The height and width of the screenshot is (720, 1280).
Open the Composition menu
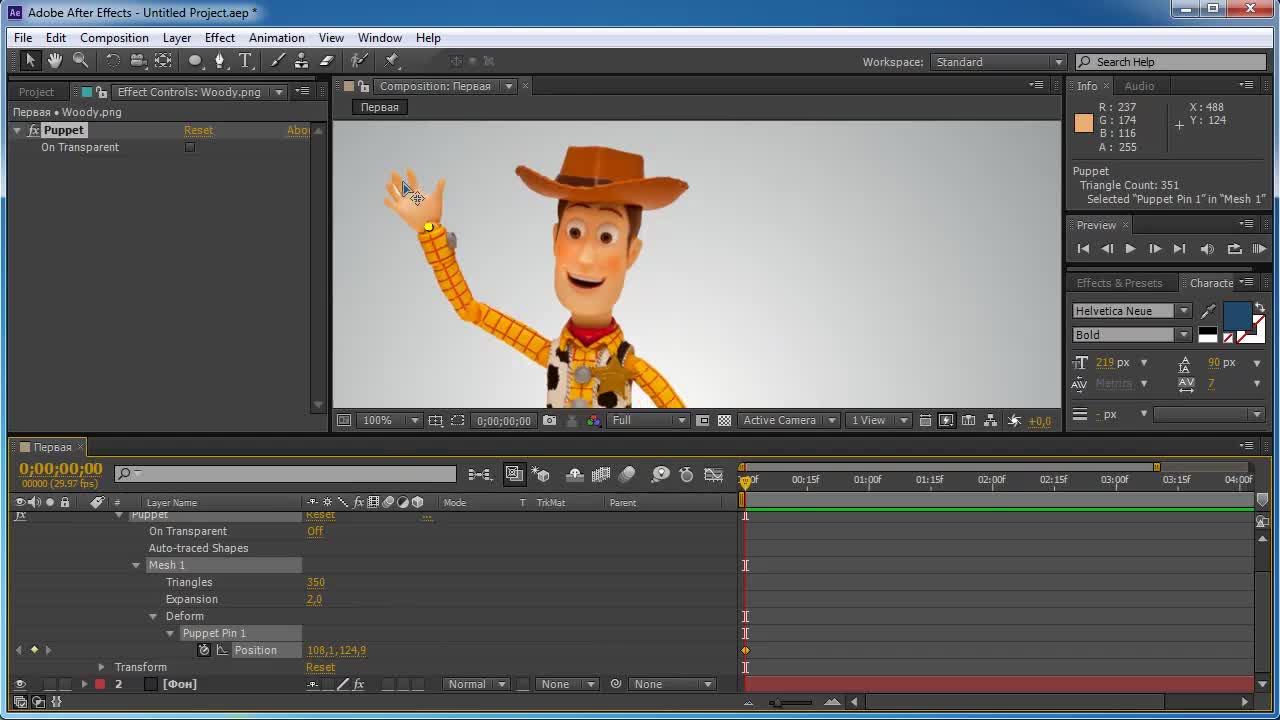114,38
